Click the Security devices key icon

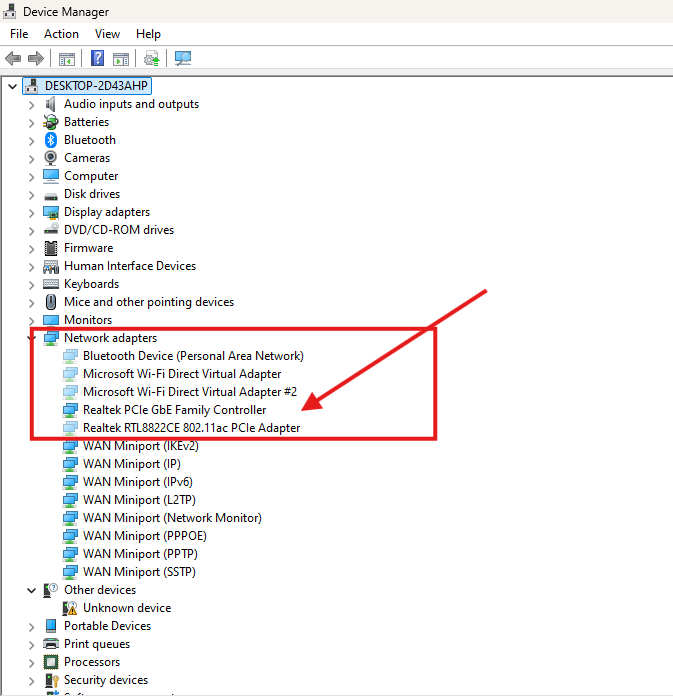tap(51, 680)
